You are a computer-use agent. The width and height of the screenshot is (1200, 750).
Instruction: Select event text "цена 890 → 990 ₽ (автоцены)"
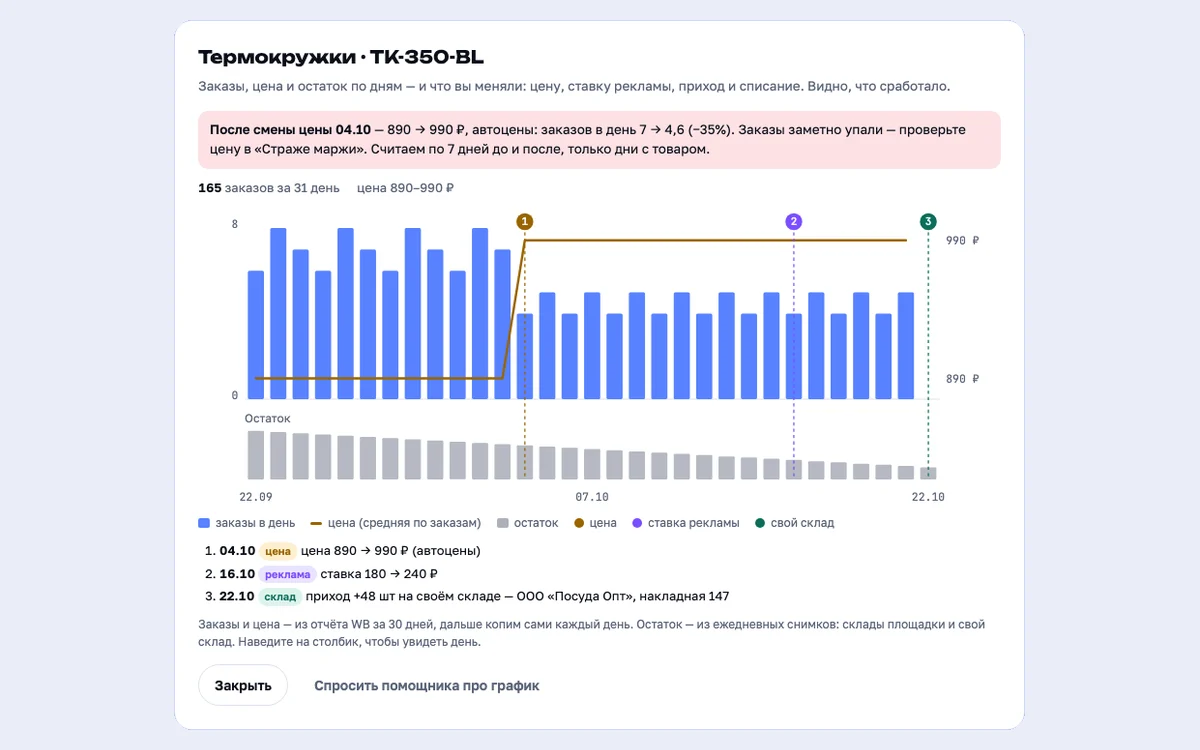[x=391, y=551]
